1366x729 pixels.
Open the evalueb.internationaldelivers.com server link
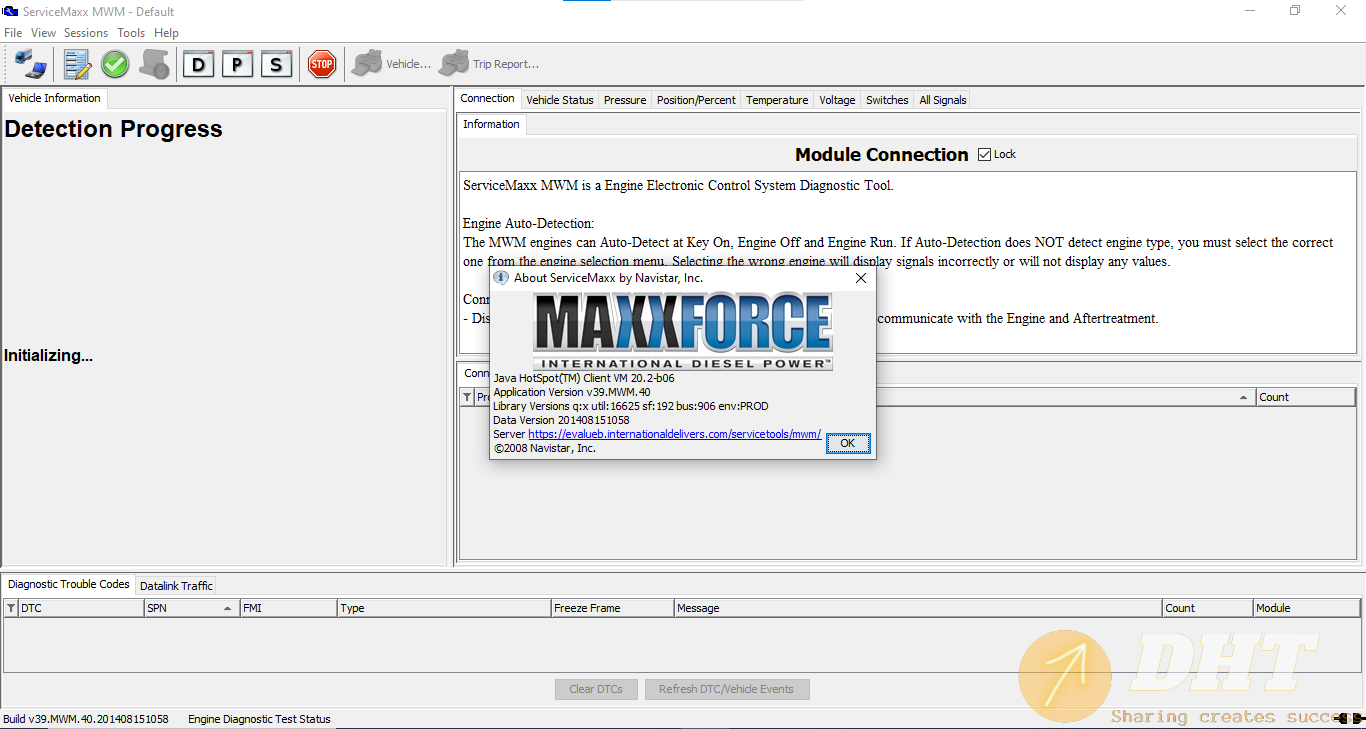[x=674, y=434]
